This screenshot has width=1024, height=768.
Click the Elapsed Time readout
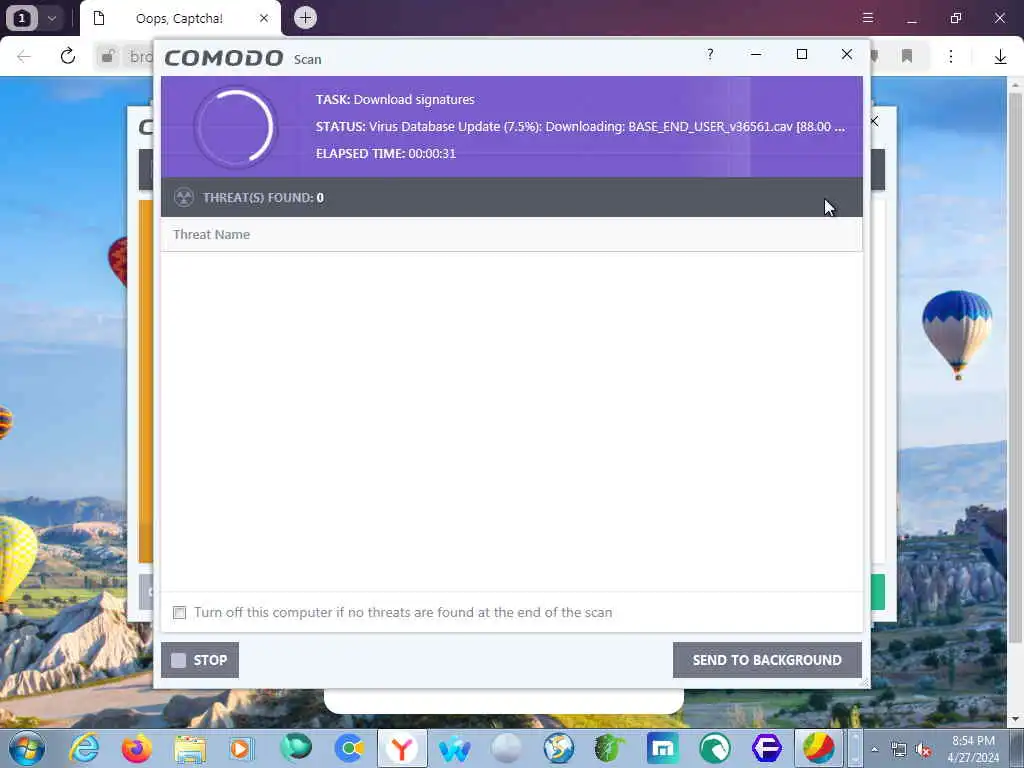[x=386, y=153]
